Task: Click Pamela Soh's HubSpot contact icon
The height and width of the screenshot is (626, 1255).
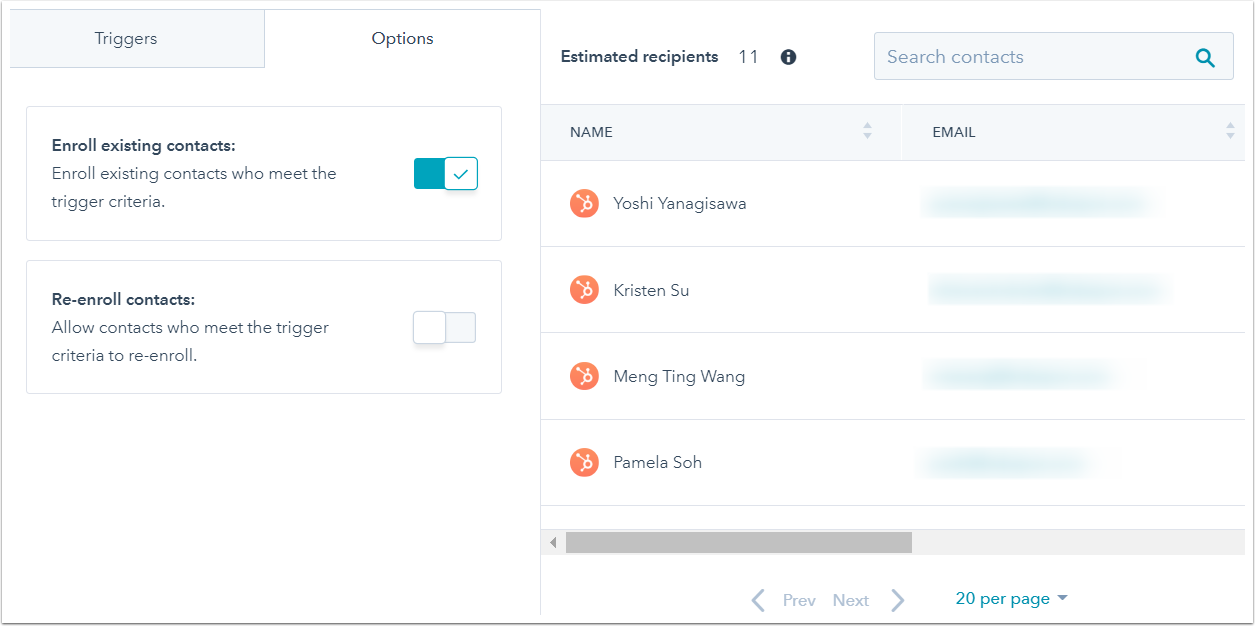Action: pos(584,463)
